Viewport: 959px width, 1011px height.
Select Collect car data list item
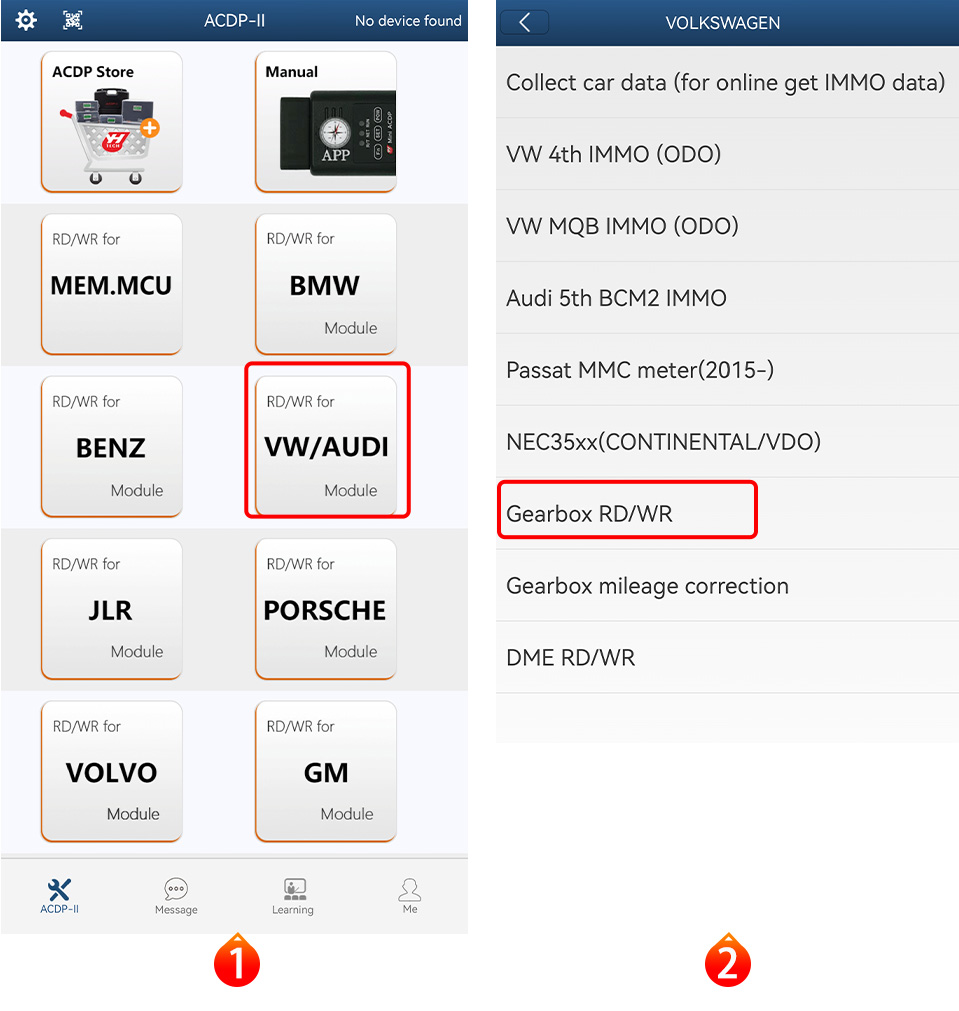point(727,83)
